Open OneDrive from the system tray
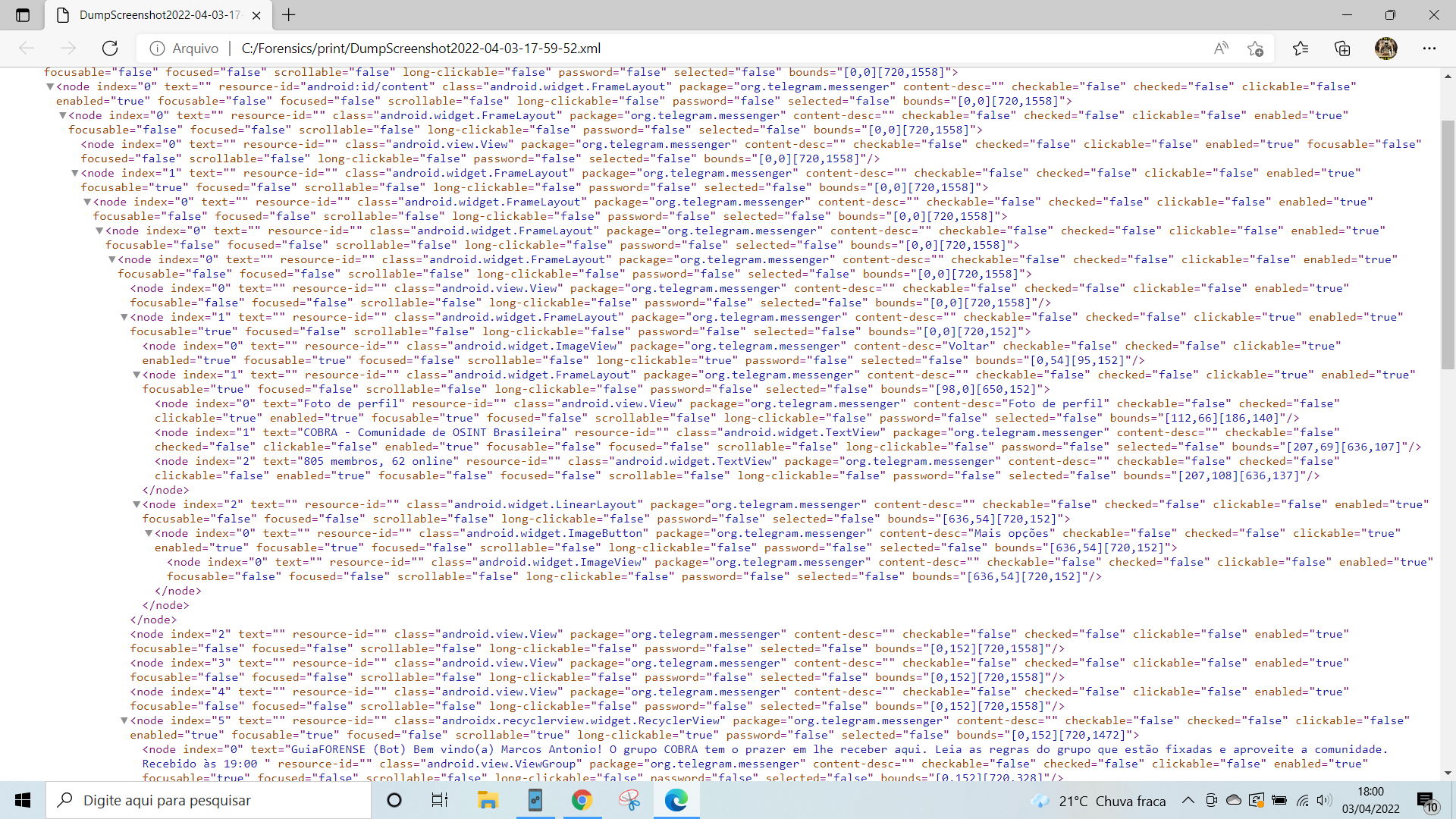Image resolution: width=1456 pixels, height=819 pixels. click(1234, 800)
